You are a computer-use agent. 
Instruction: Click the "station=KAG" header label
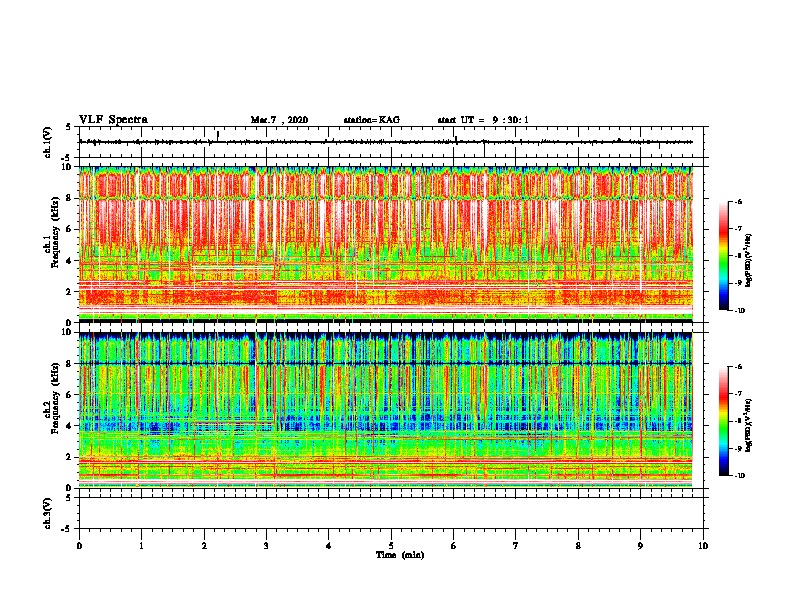(371, 120)
